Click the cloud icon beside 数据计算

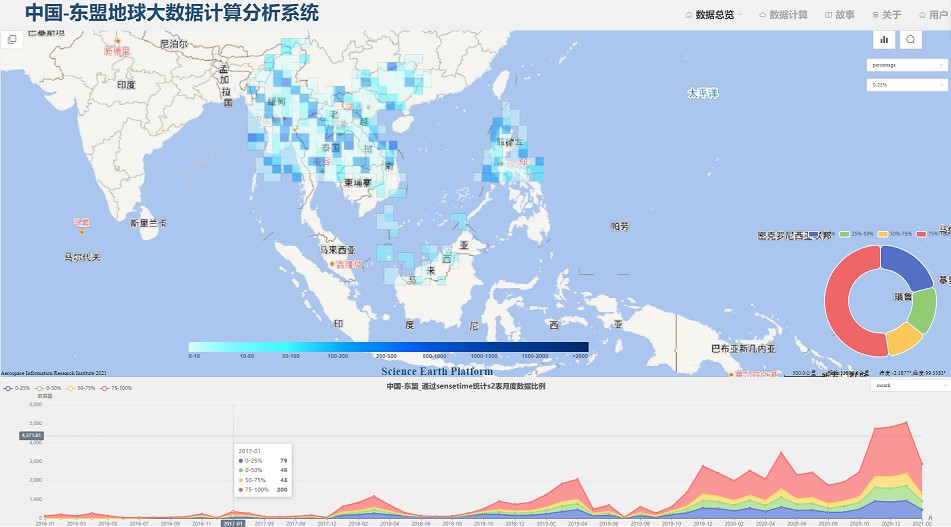pyautogui.click(x=763, y=15)
